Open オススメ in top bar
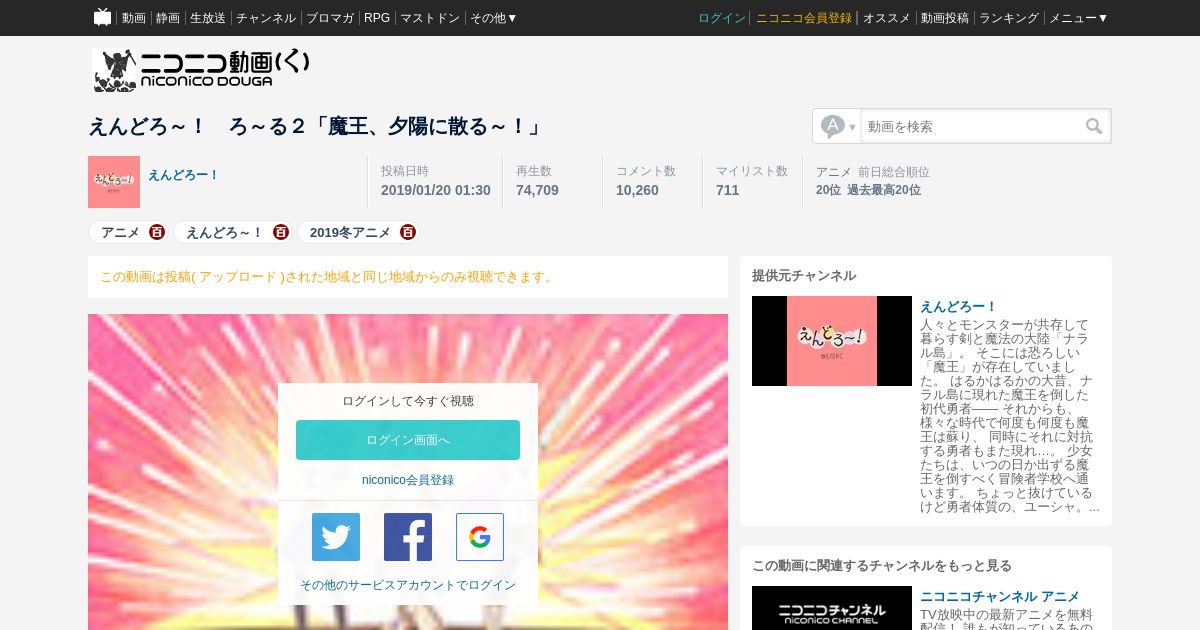This screenshot has height=630, width=1200. pos(887,18)
